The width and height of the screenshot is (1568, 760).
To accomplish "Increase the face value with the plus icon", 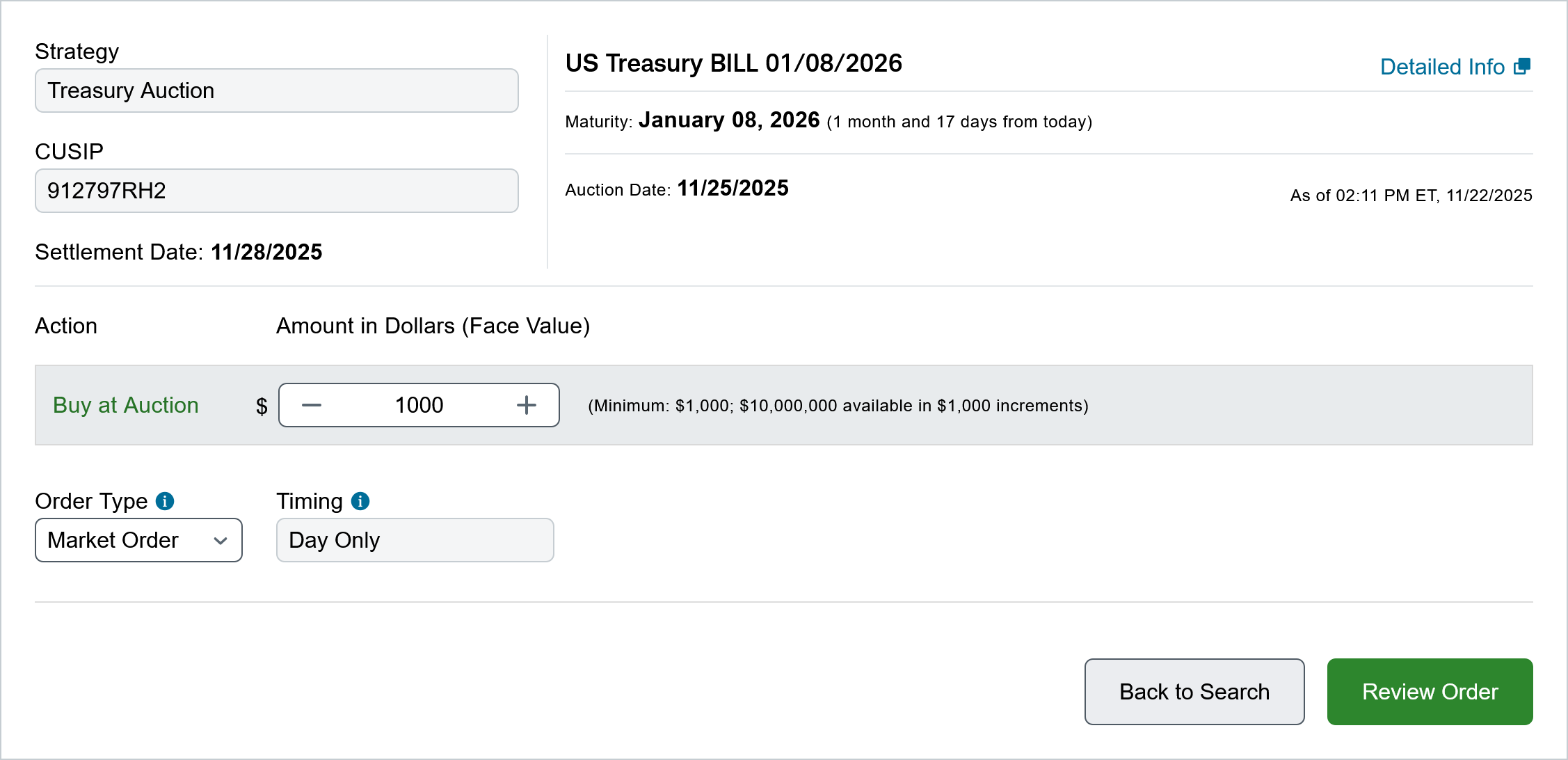I will click(x=527, y=405).
